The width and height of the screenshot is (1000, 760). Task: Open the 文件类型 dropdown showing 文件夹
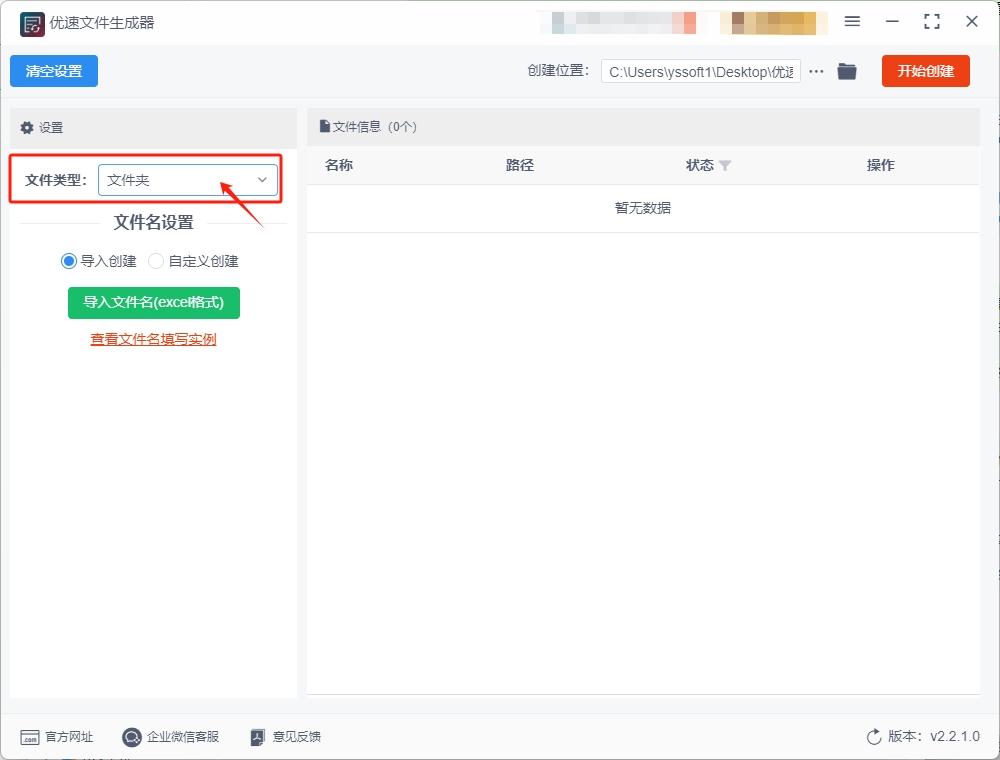[x=188, y=180]
